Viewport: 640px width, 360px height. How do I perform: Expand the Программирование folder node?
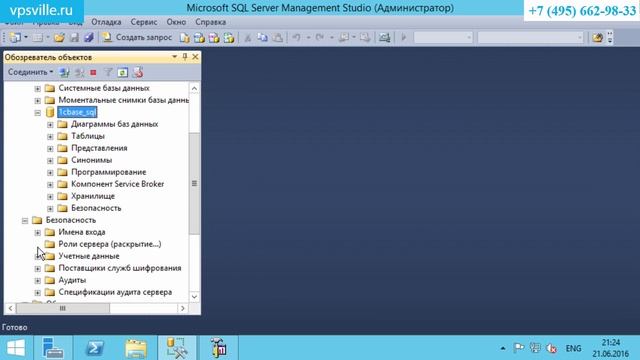[50, 173]
